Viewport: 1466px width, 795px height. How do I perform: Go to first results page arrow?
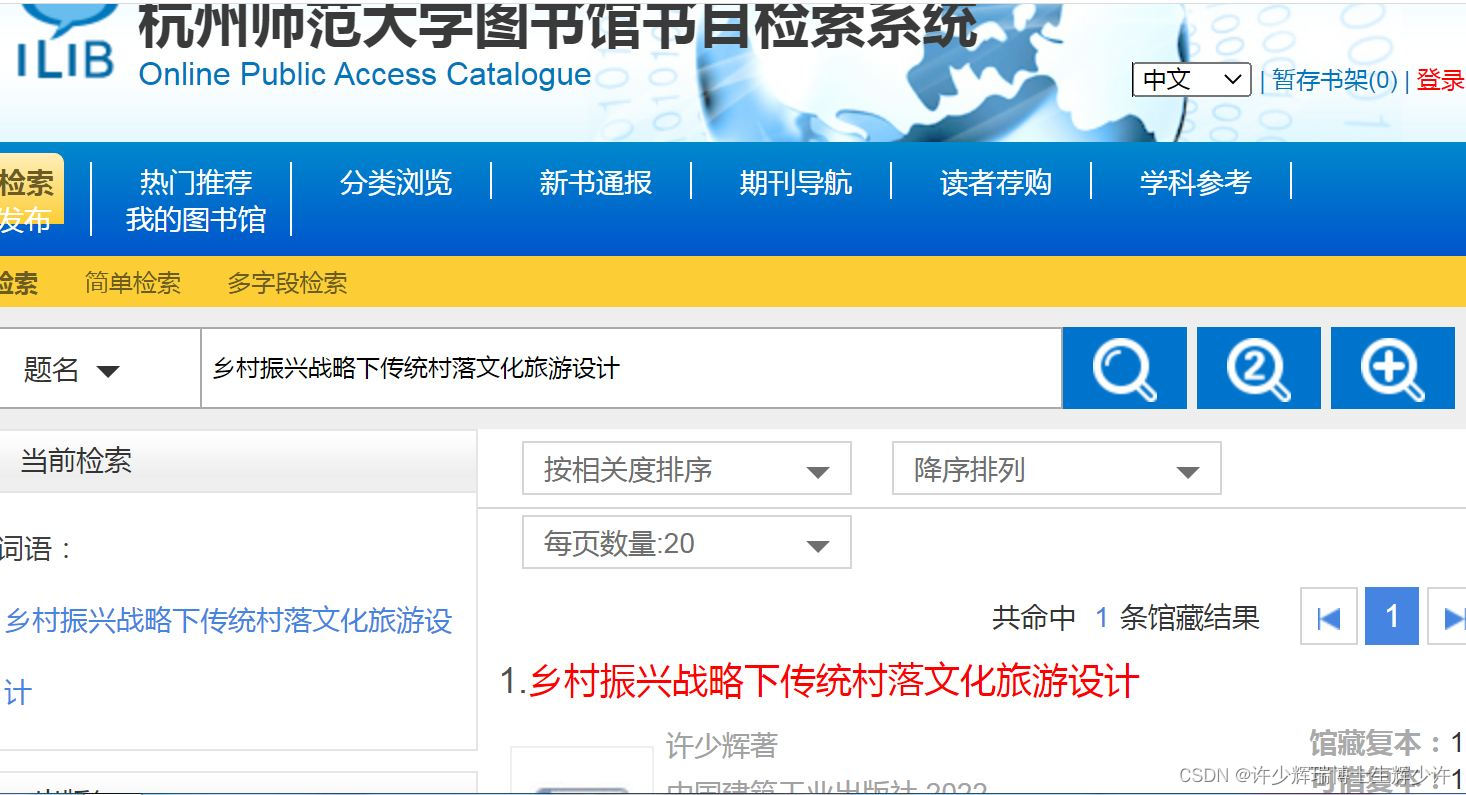point(1328,617)
